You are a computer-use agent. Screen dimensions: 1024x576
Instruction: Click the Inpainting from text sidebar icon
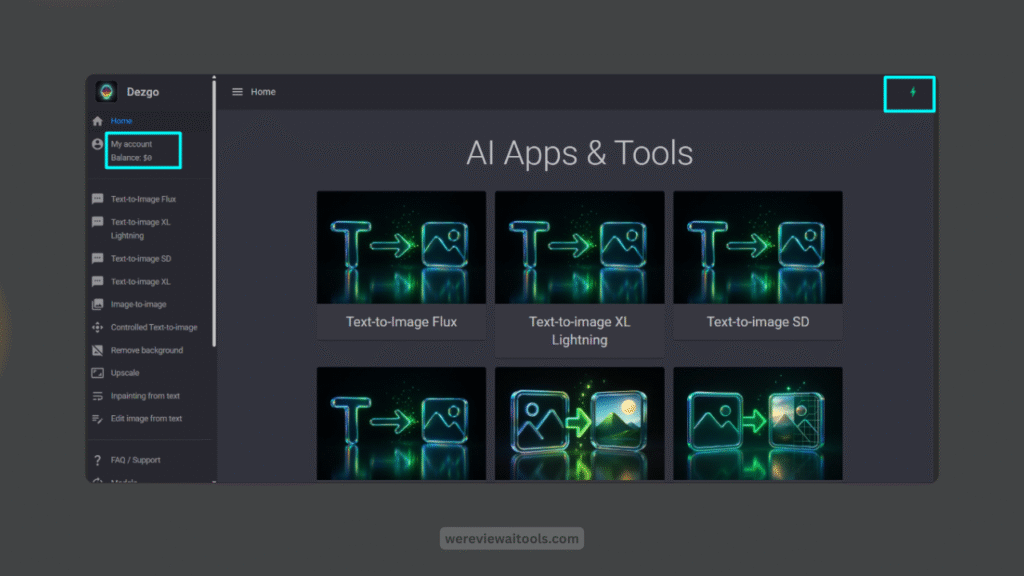click(x=97, y=396)
